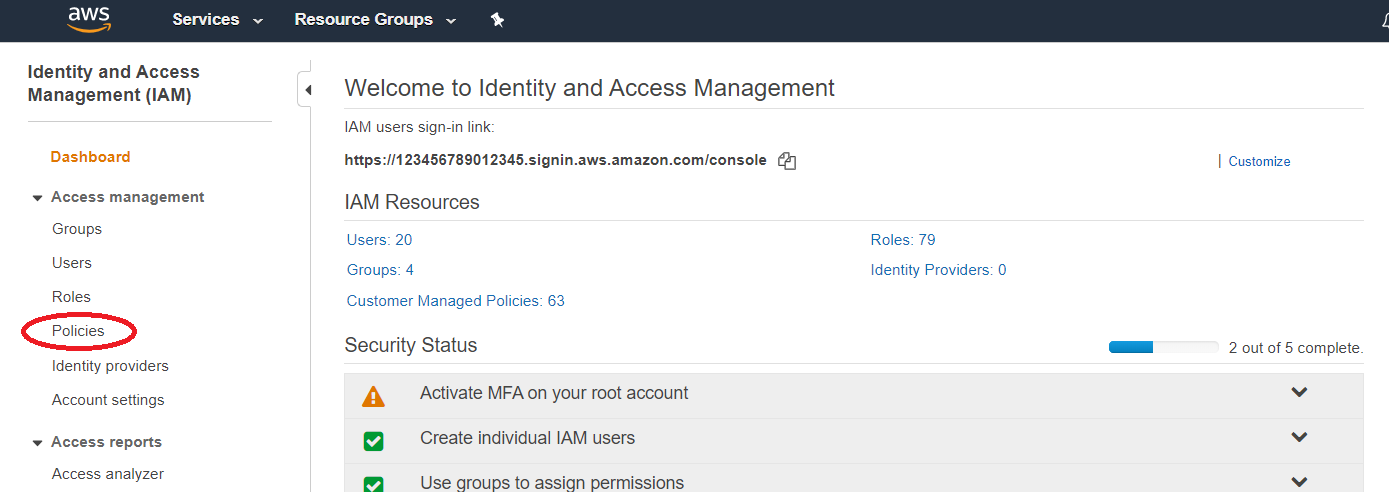The width and height of the screenshot is (1389, 492).
Task: Select Roles in the left navigation
Action: pyautogui.click(x=71, y=297)
